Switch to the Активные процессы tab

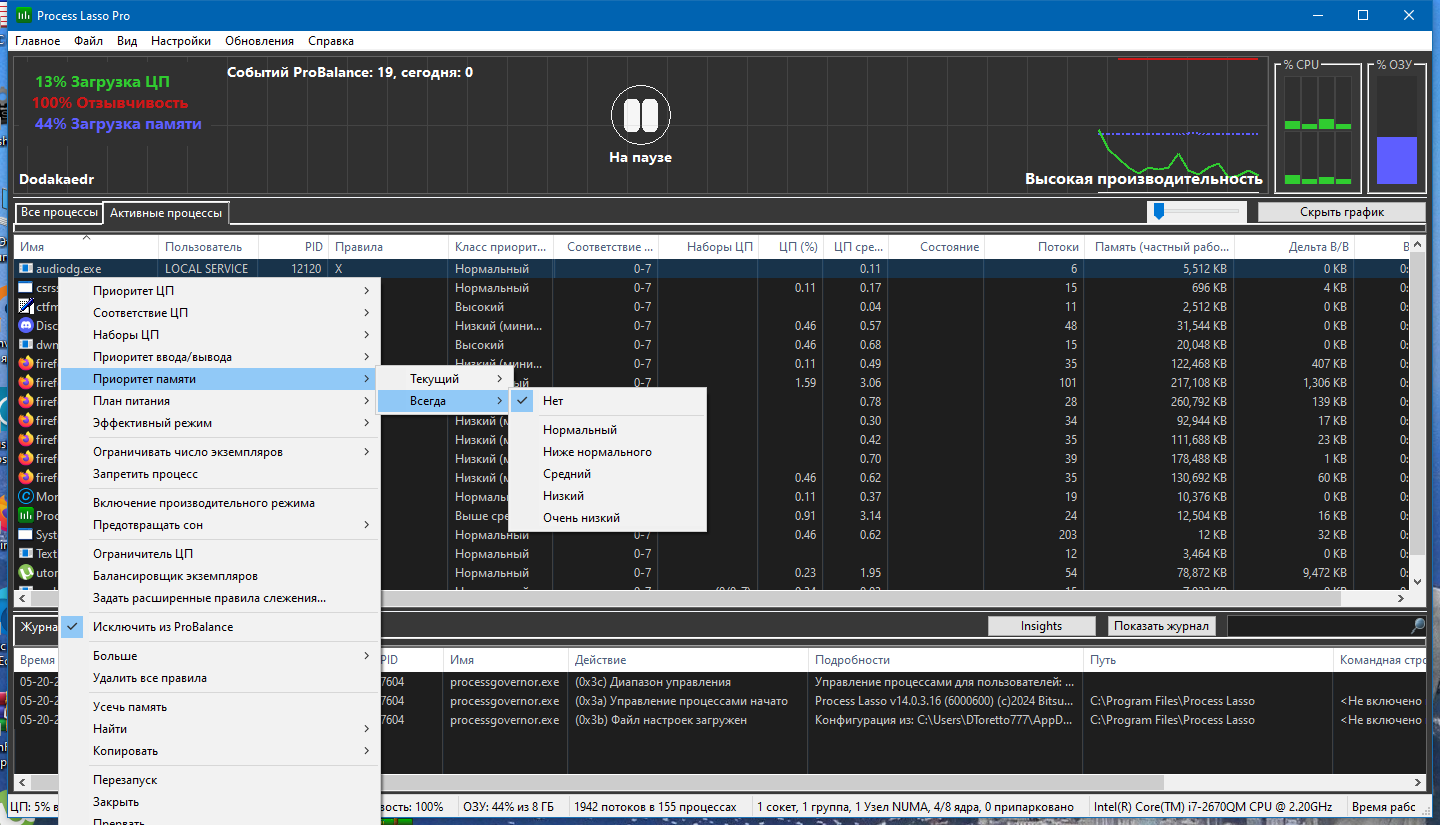166,213
